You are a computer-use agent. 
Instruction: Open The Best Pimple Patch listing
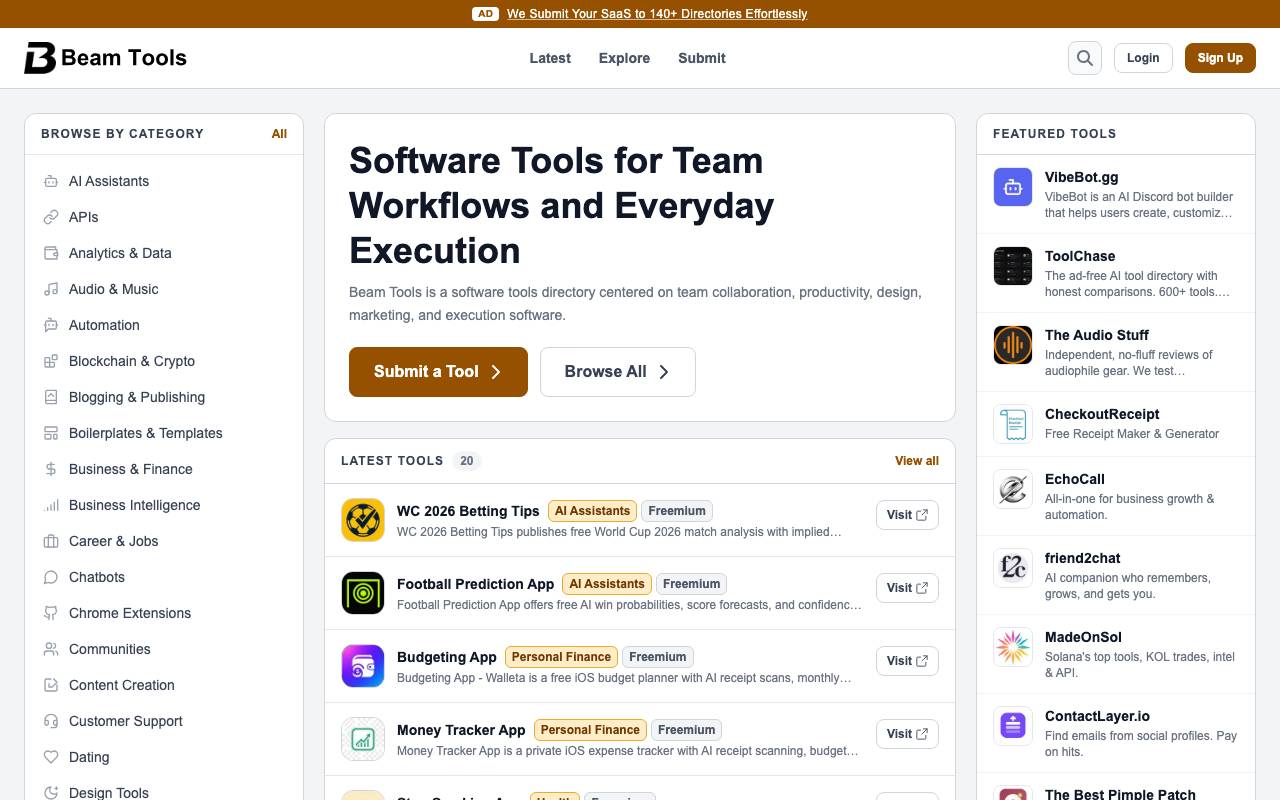pyautogui.click(x=1120, y=794)
